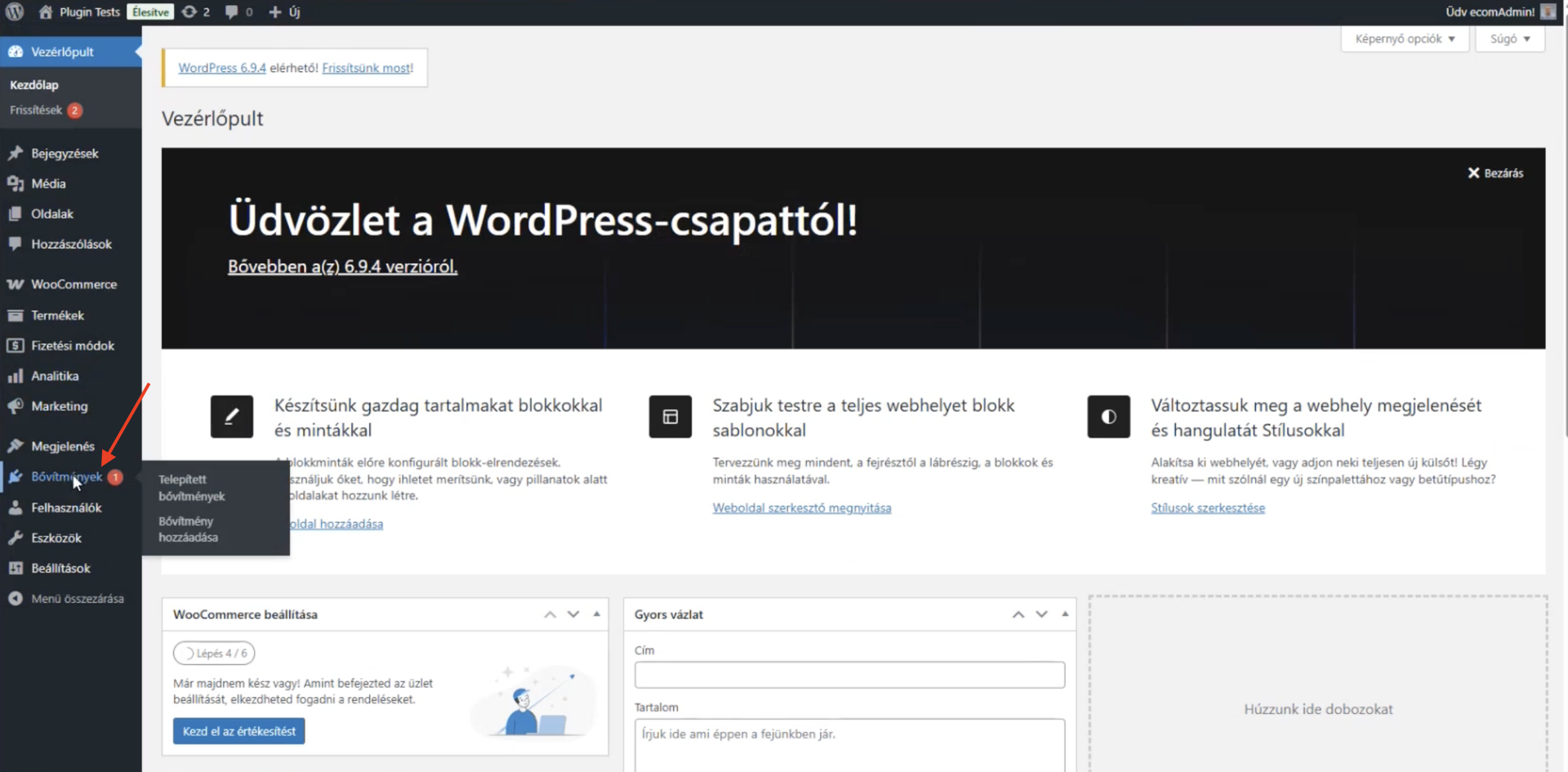Move Gyors vázlat box down
The image size is (1568, 772).
(1041, 614)
